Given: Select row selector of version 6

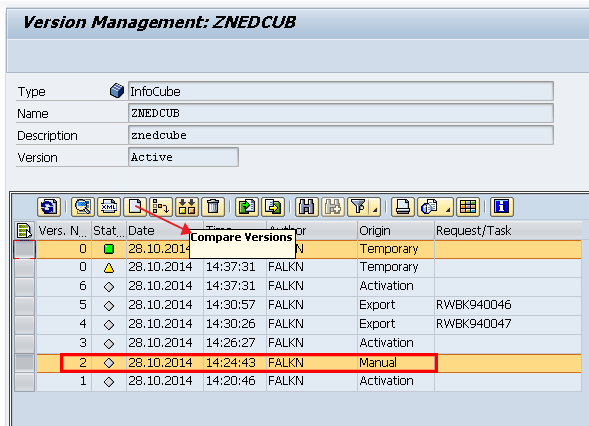Looking at the screenshot, I should 25,287.
